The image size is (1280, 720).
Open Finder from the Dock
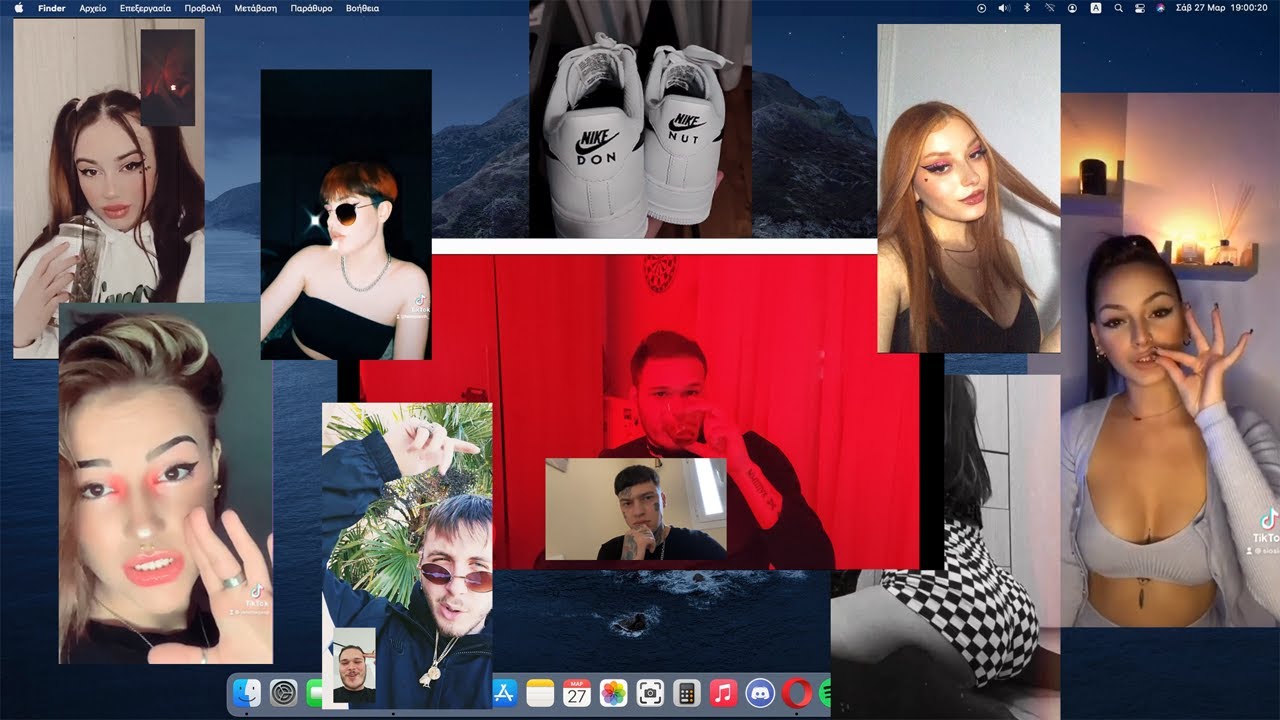point(247,692)
